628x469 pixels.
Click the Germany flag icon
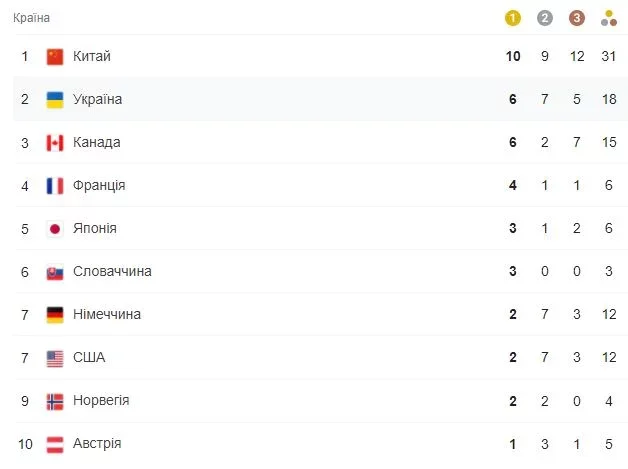click(x=55, y=315)
